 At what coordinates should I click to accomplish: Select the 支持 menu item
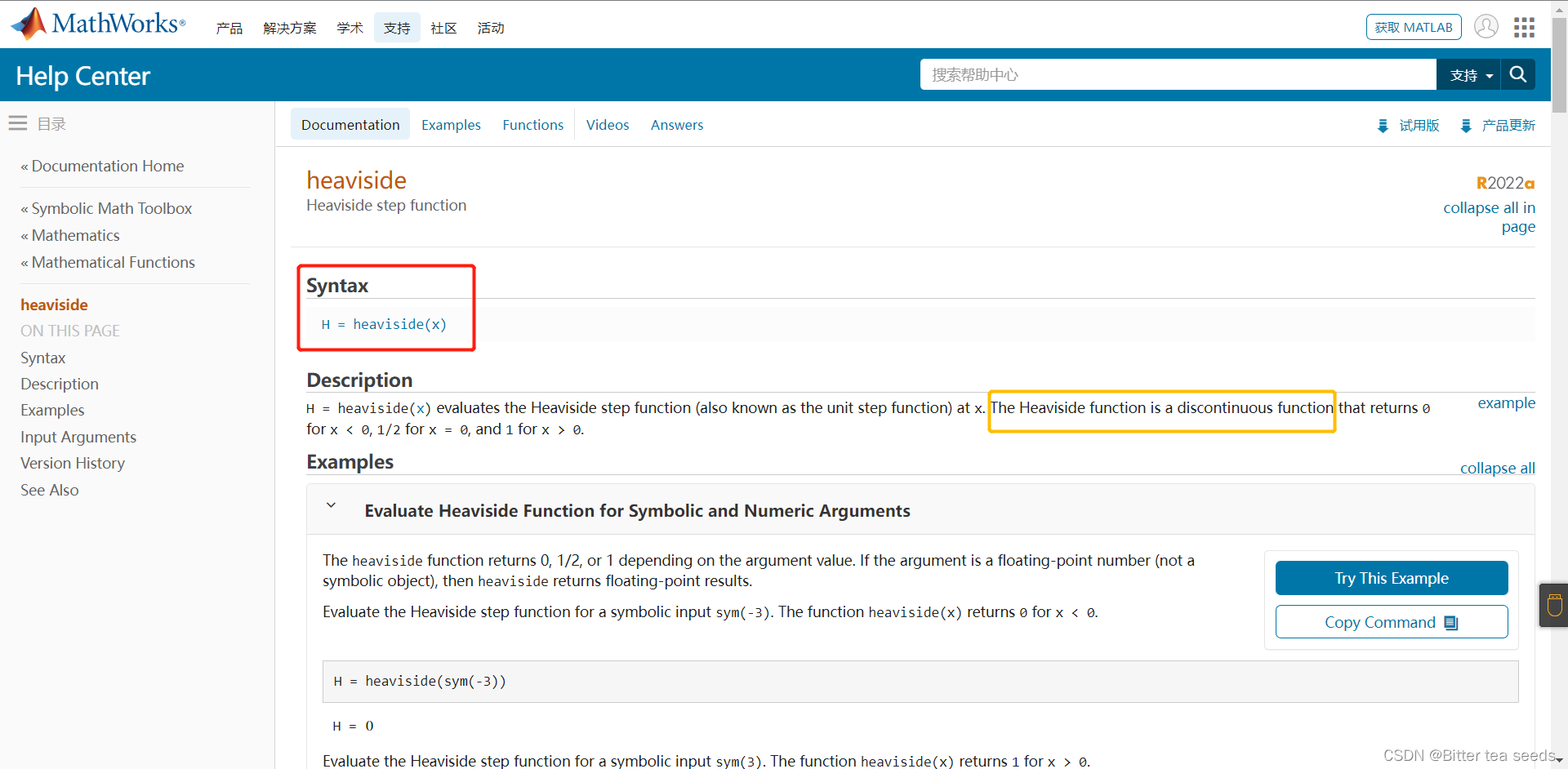coord(397,28)
